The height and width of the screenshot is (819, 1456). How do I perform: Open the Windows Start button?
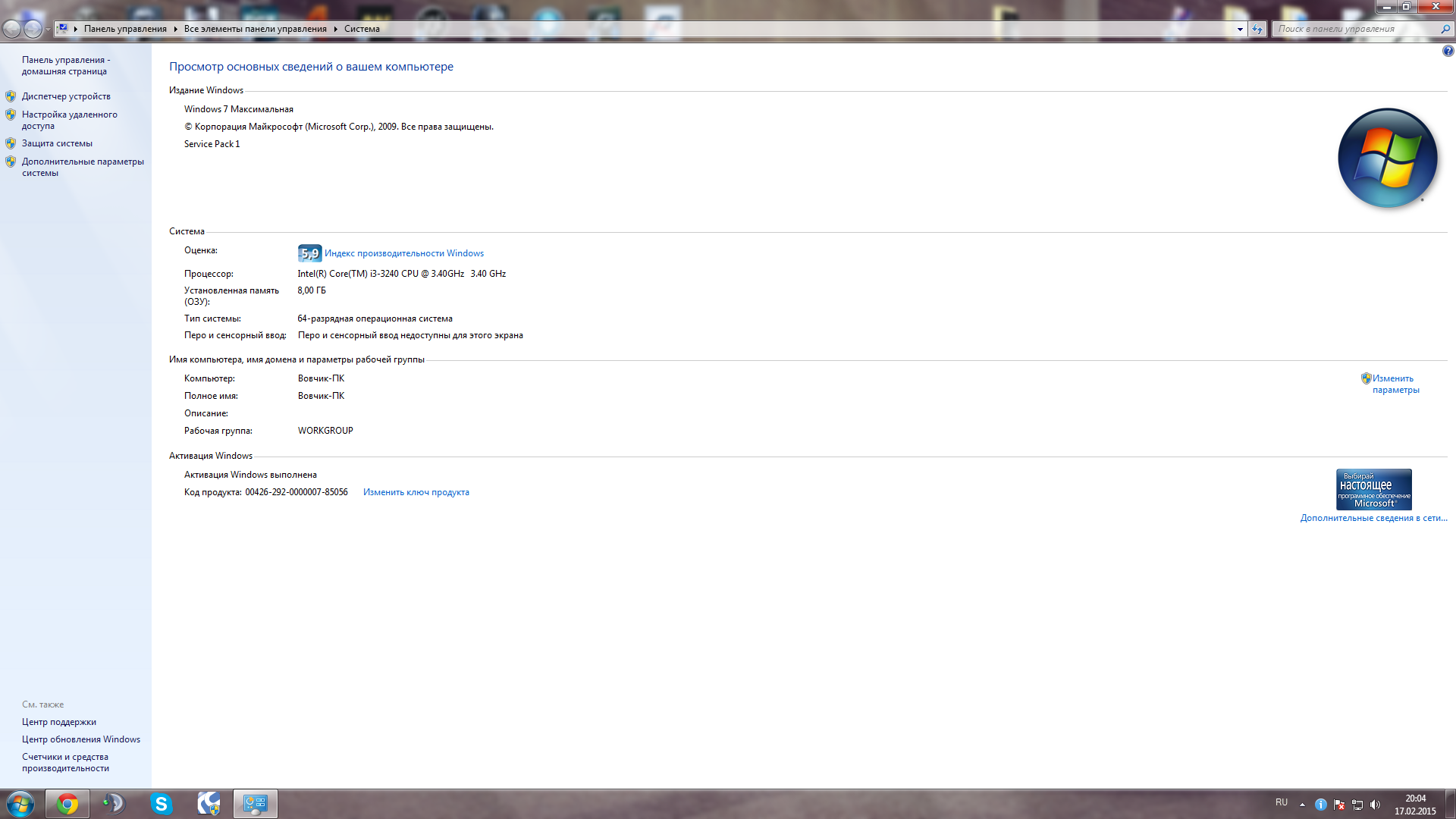20,804
